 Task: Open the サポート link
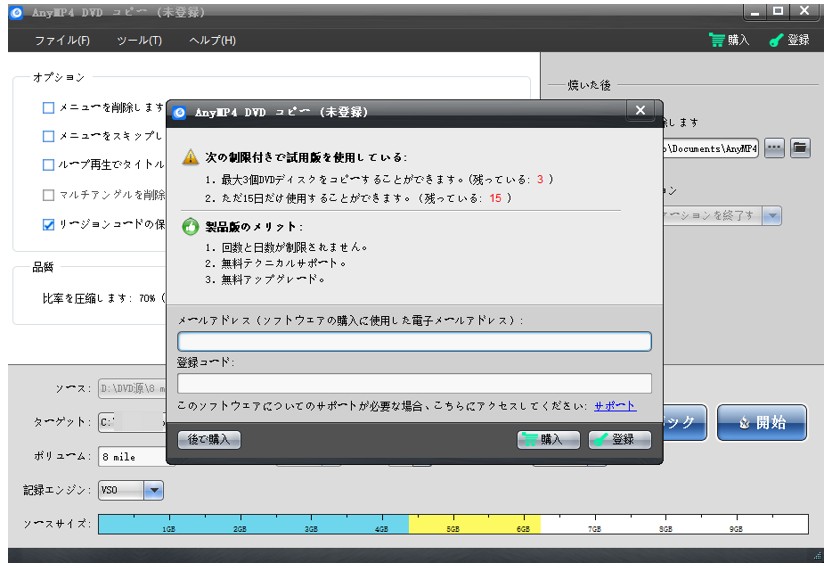[615, 406]
